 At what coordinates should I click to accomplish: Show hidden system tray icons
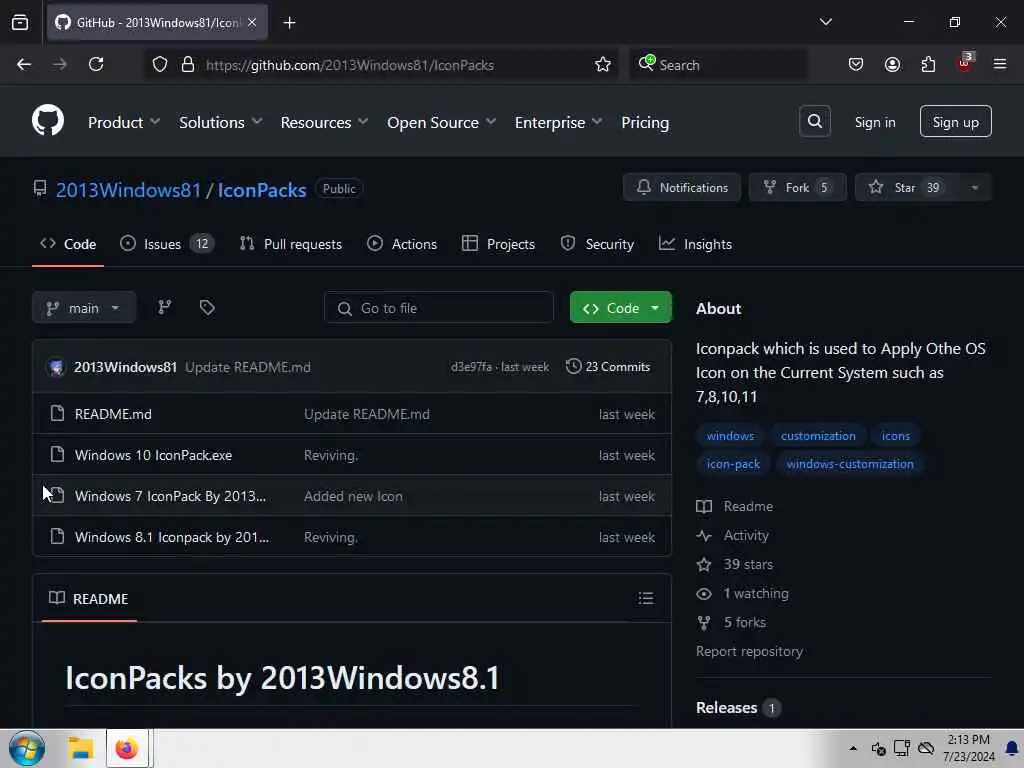pyautogui.click(x=853, y=748)
